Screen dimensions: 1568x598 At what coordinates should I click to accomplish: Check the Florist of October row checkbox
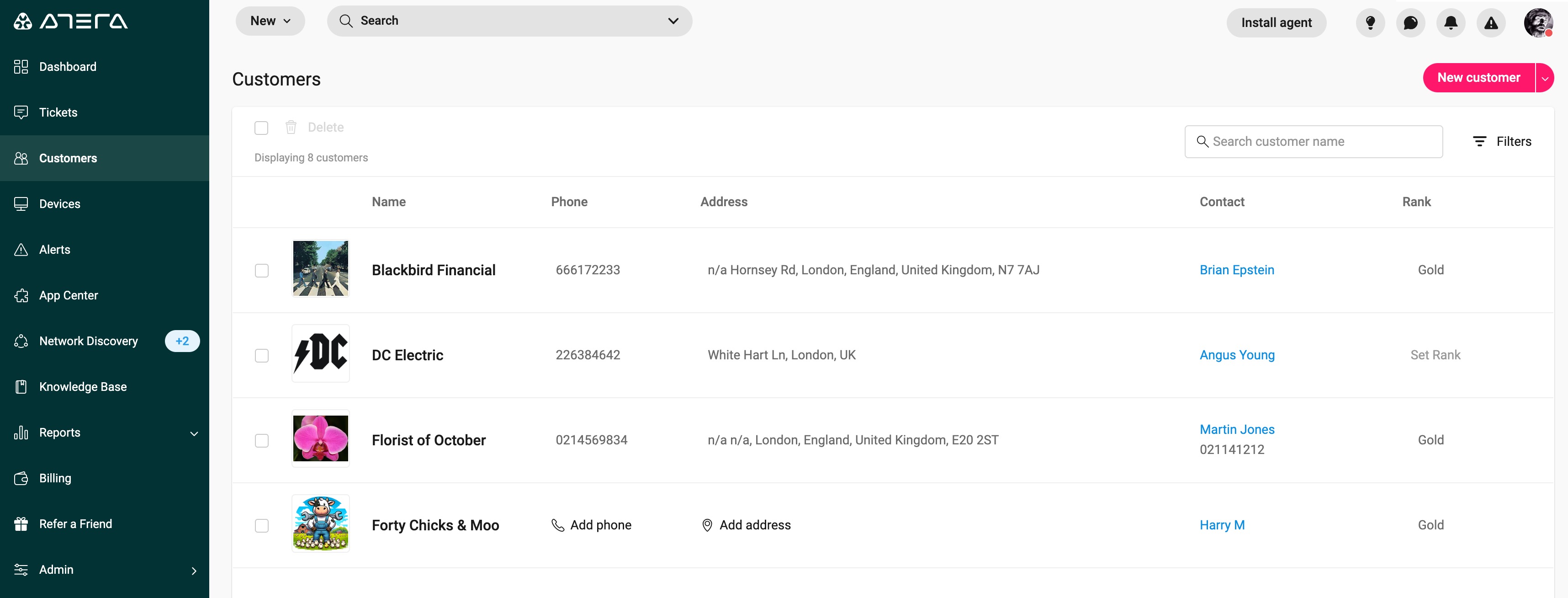(261, 440)
